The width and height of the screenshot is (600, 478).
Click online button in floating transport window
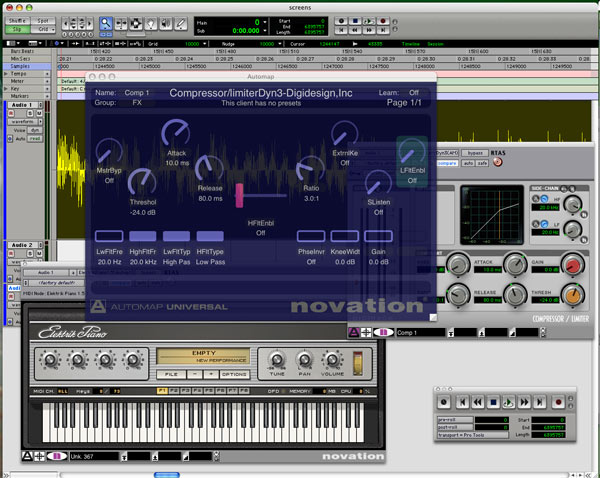444,402
